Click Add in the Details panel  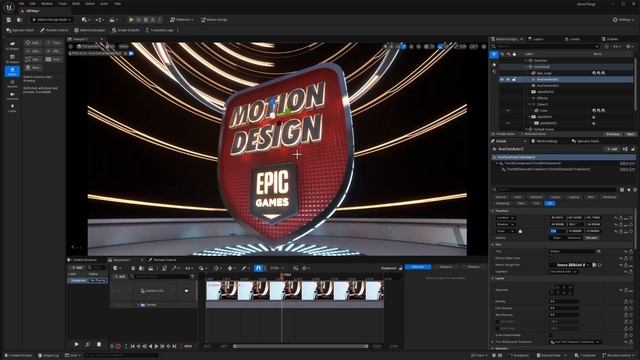612,149
